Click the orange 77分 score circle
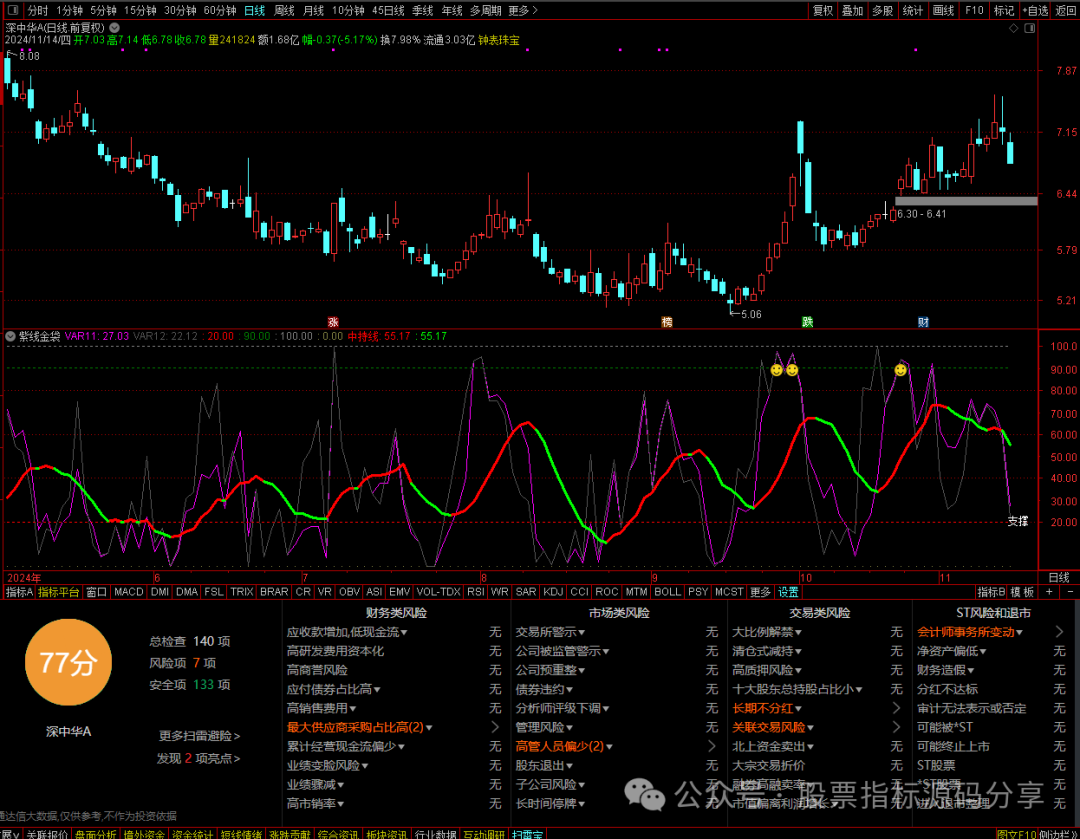1080x839 pixels. pyautogui.click(x=68, y=662)
